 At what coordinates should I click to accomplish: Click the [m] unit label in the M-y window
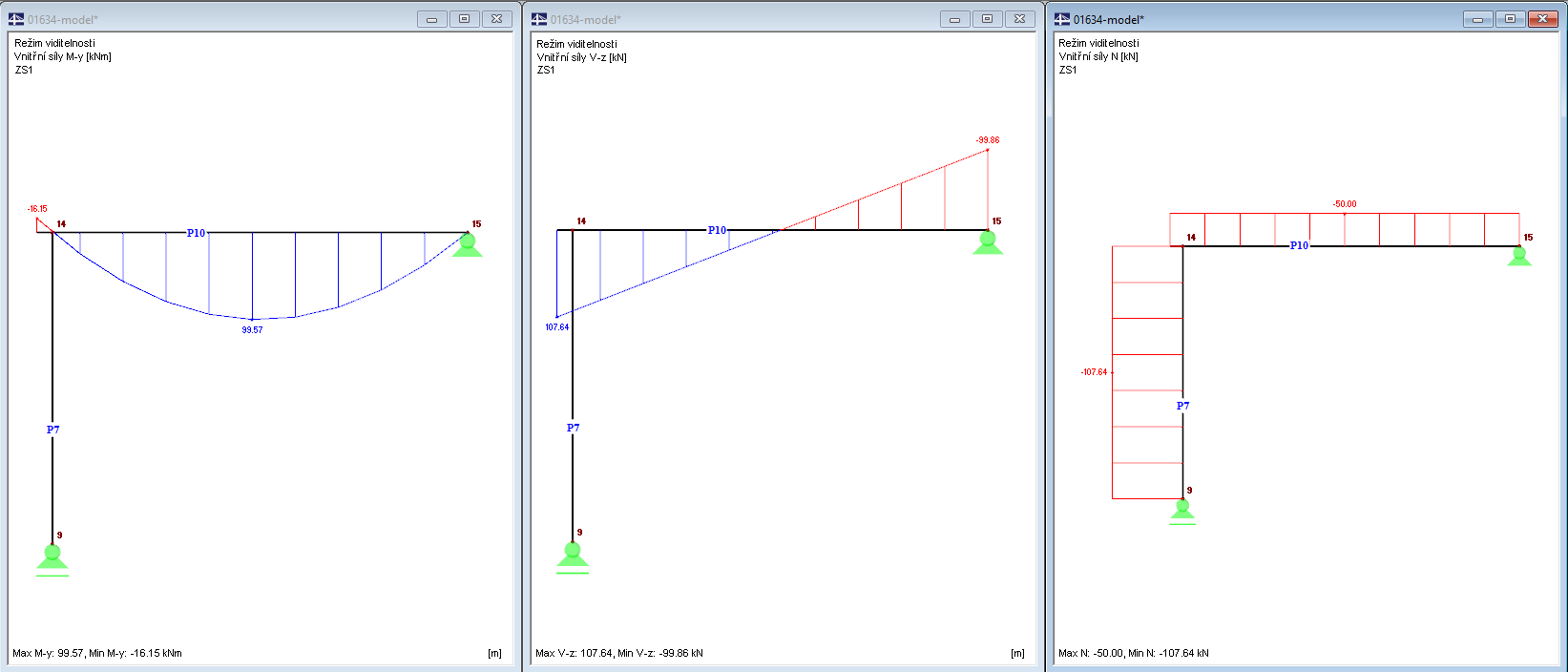click(x=494, y=654)
